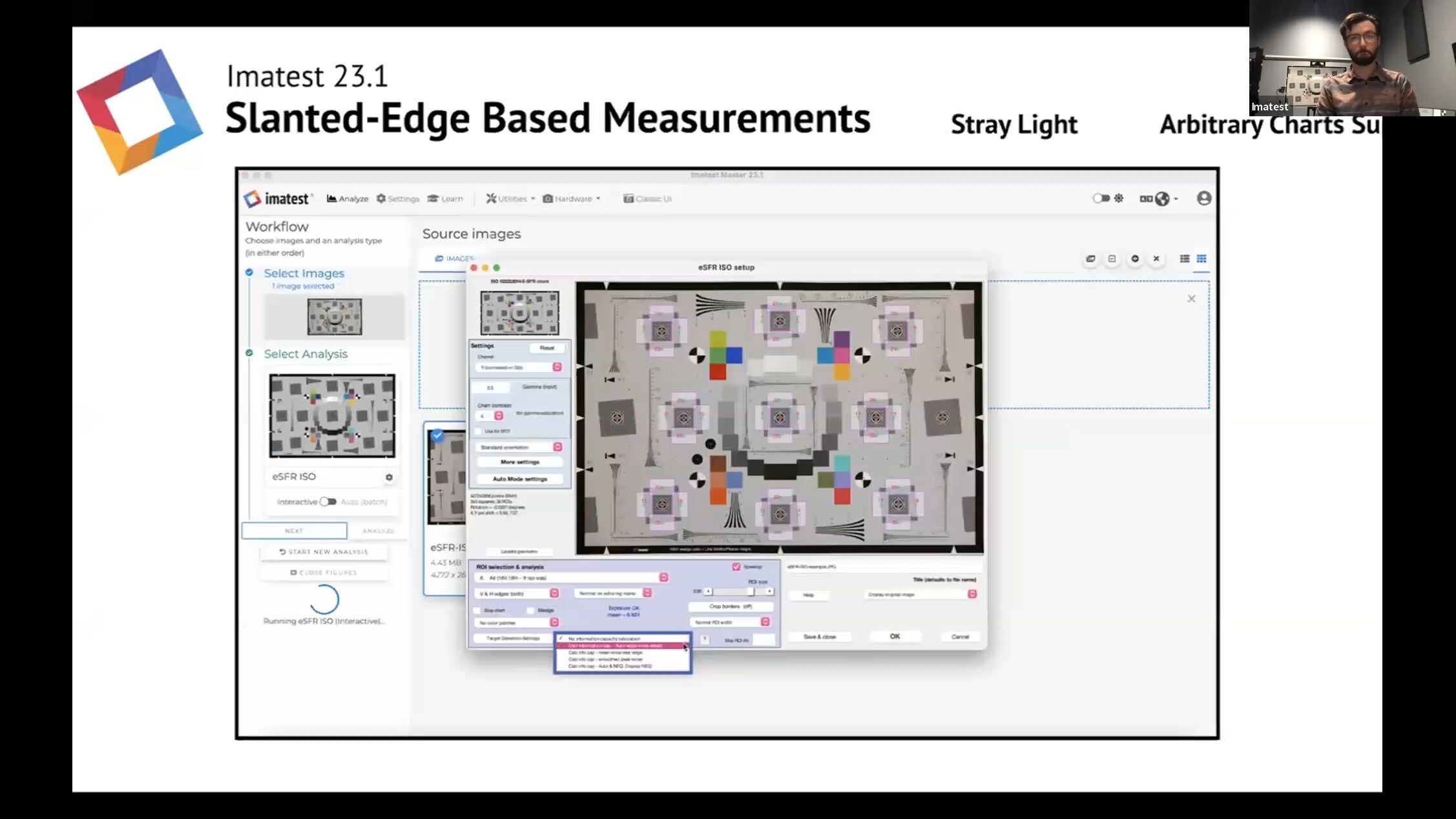Click the ROI size slider left arrow
This screenshot has height=819, width=1456.
point(708,592)
